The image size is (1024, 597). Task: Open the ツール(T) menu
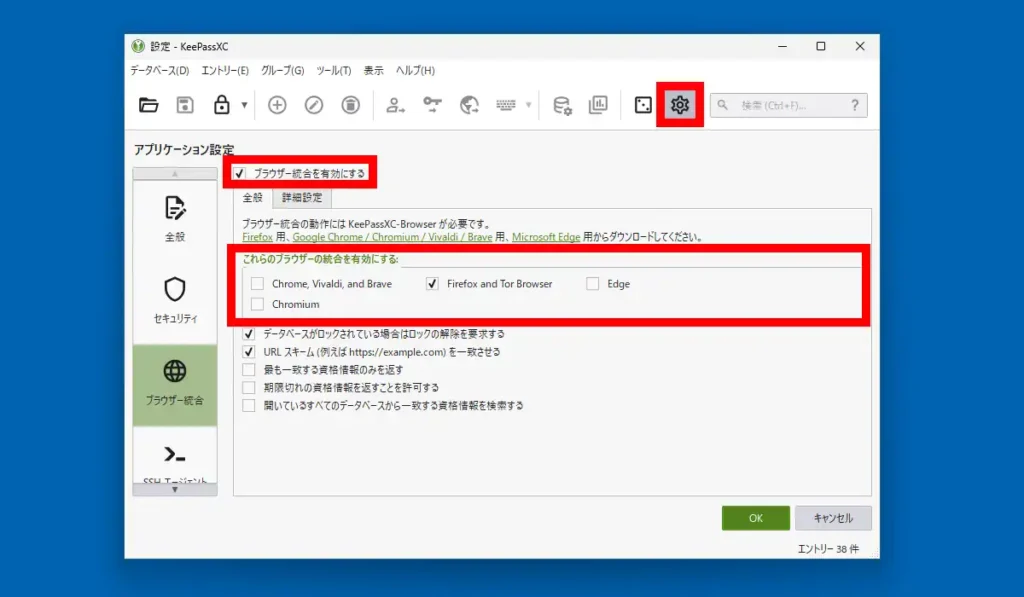click(x=334, y=71)
